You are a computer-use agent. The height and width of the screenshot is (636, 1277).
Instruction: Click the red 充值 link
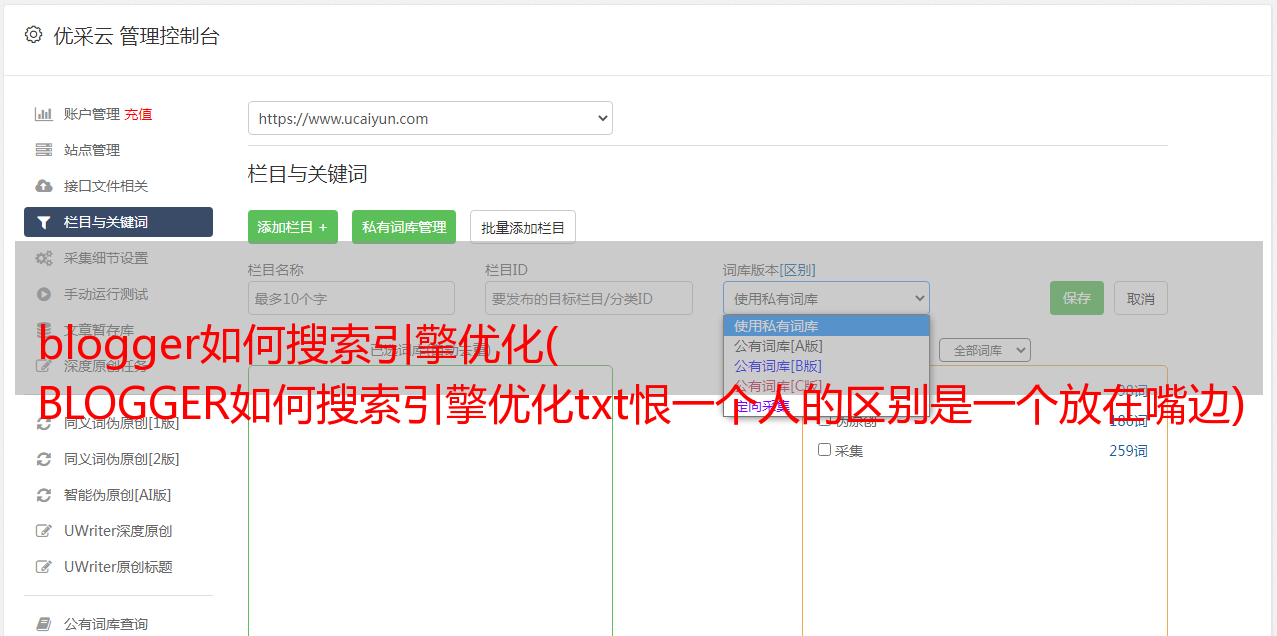tap(138, 114)
